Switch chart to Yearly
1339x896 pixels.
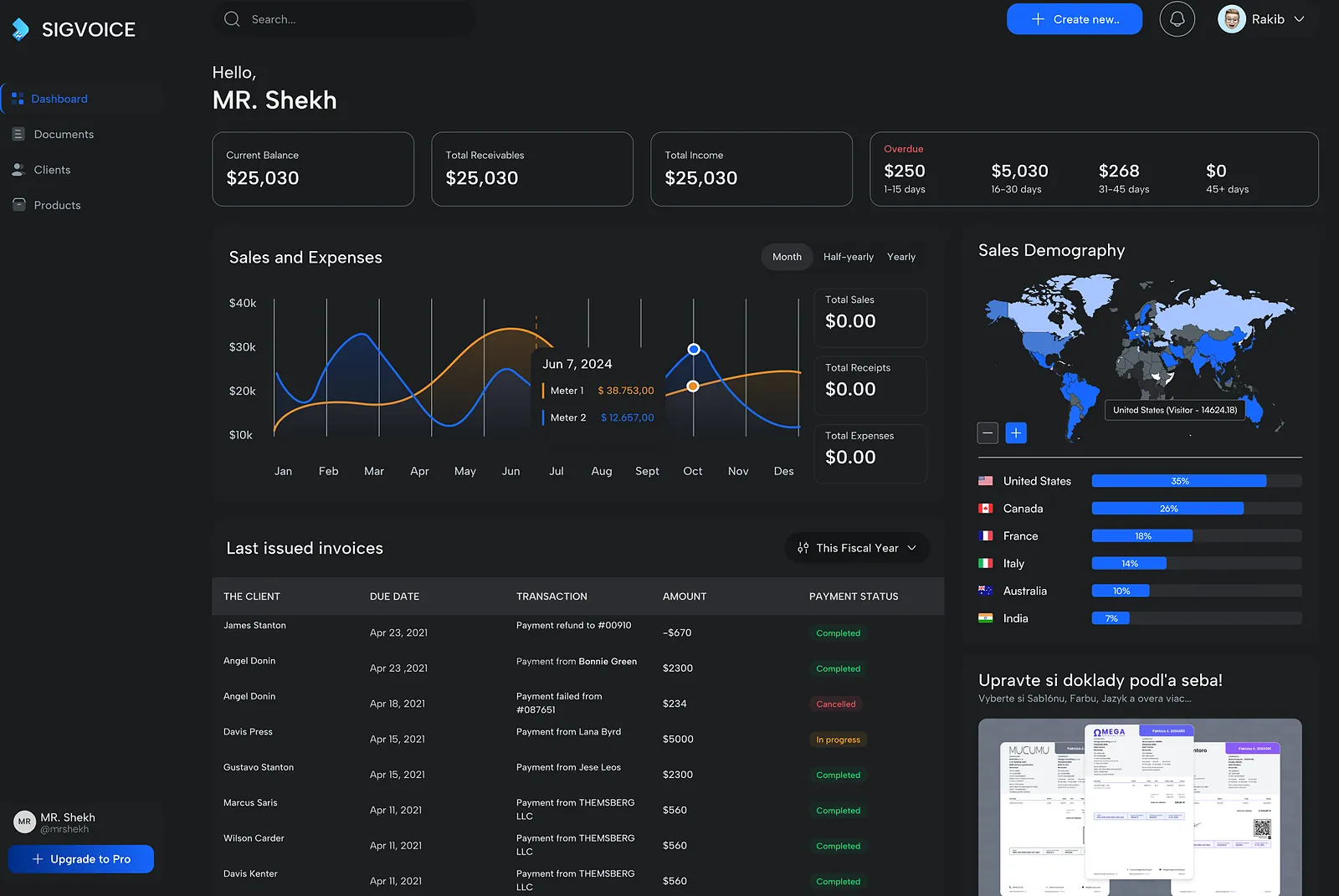tap(901, 257)
